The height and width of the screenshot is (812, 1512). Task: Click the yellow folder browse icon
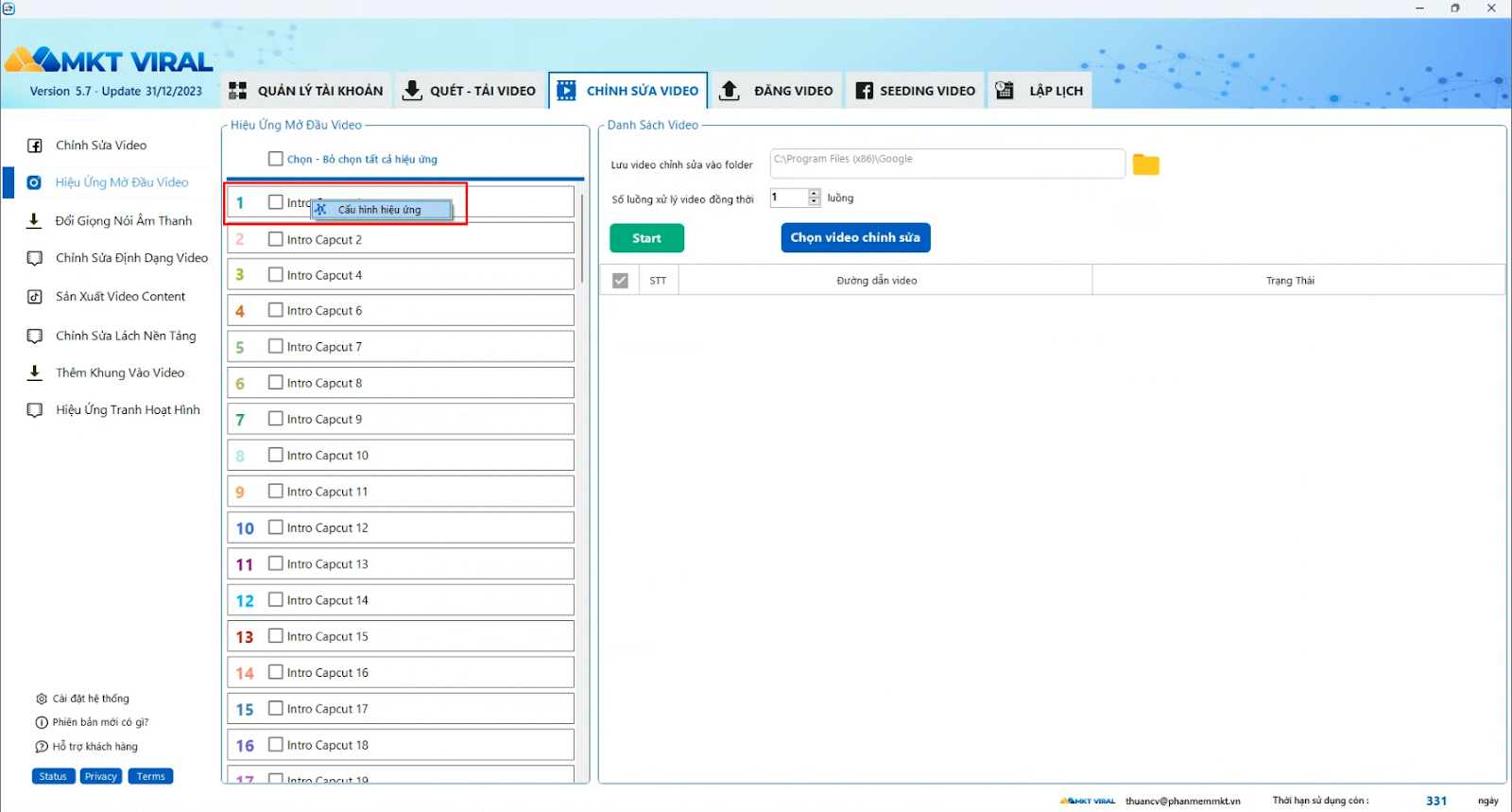coord(1145,164)
